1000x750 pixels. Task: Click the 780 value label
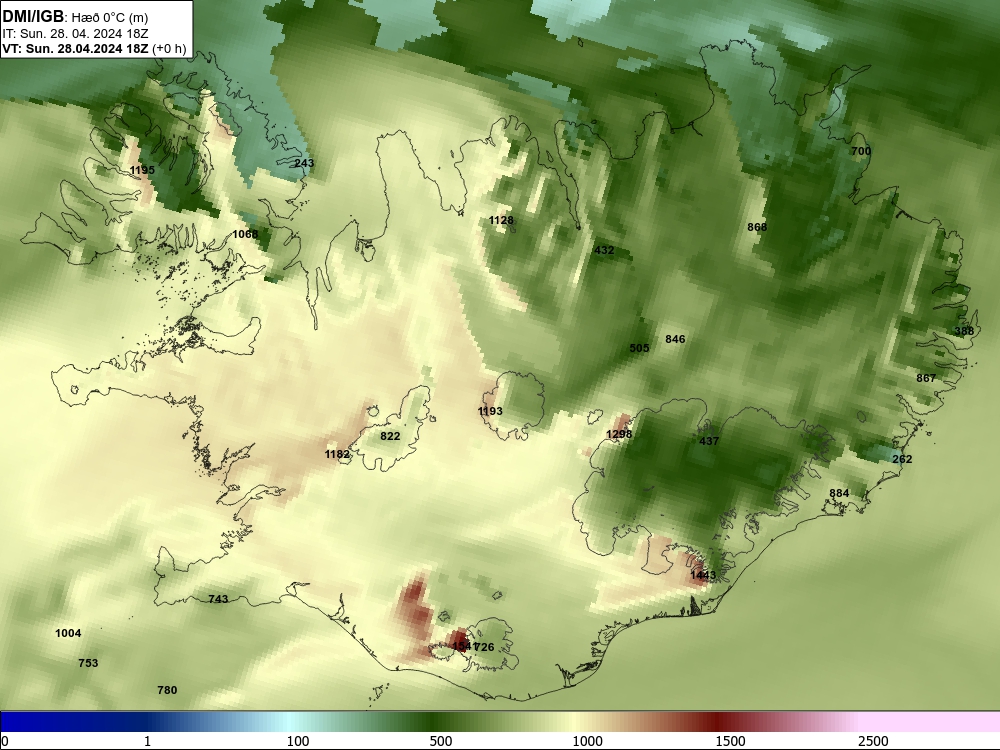167,690
